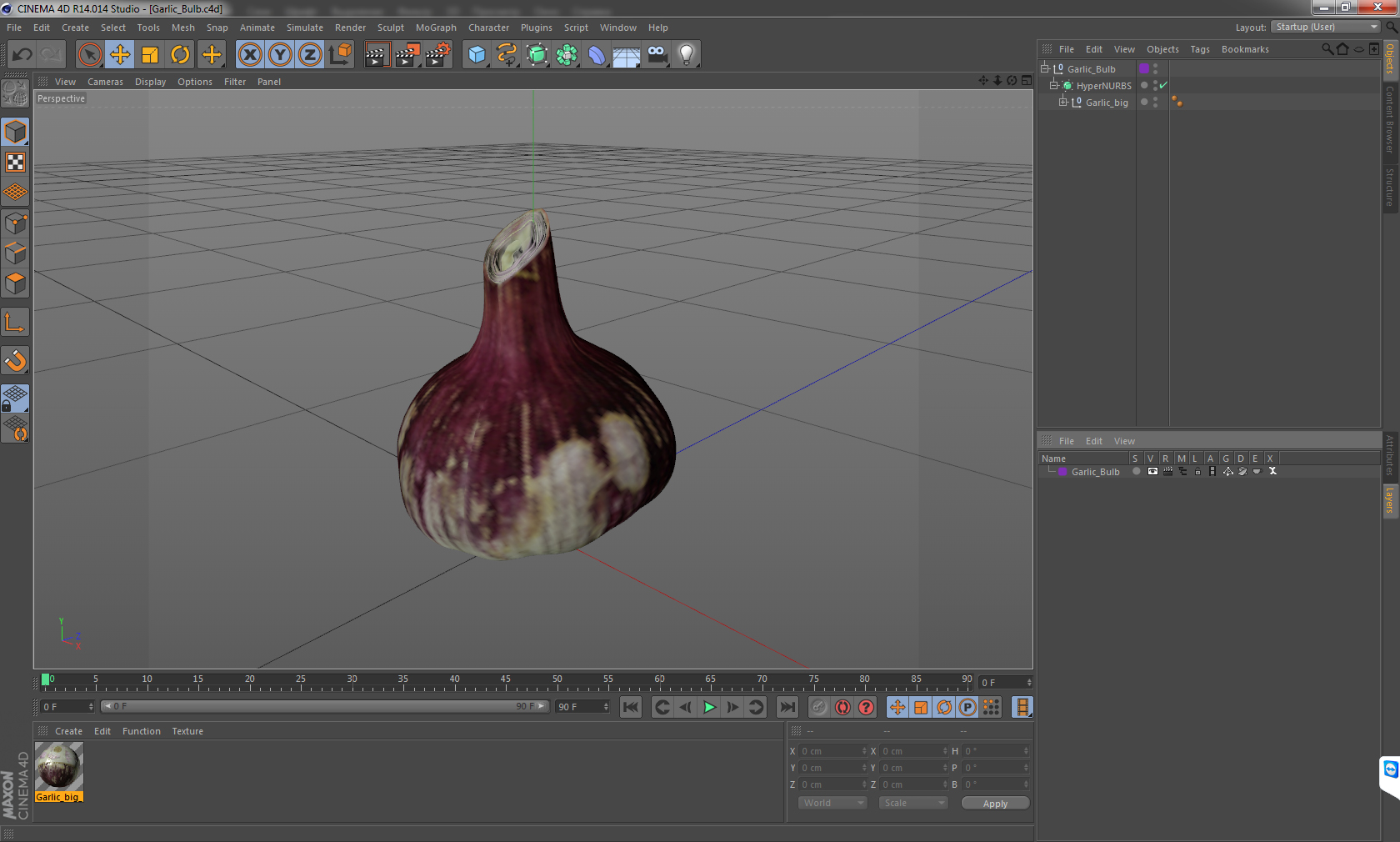Open the Mesh menu
1400x842 pixels.
183,28
